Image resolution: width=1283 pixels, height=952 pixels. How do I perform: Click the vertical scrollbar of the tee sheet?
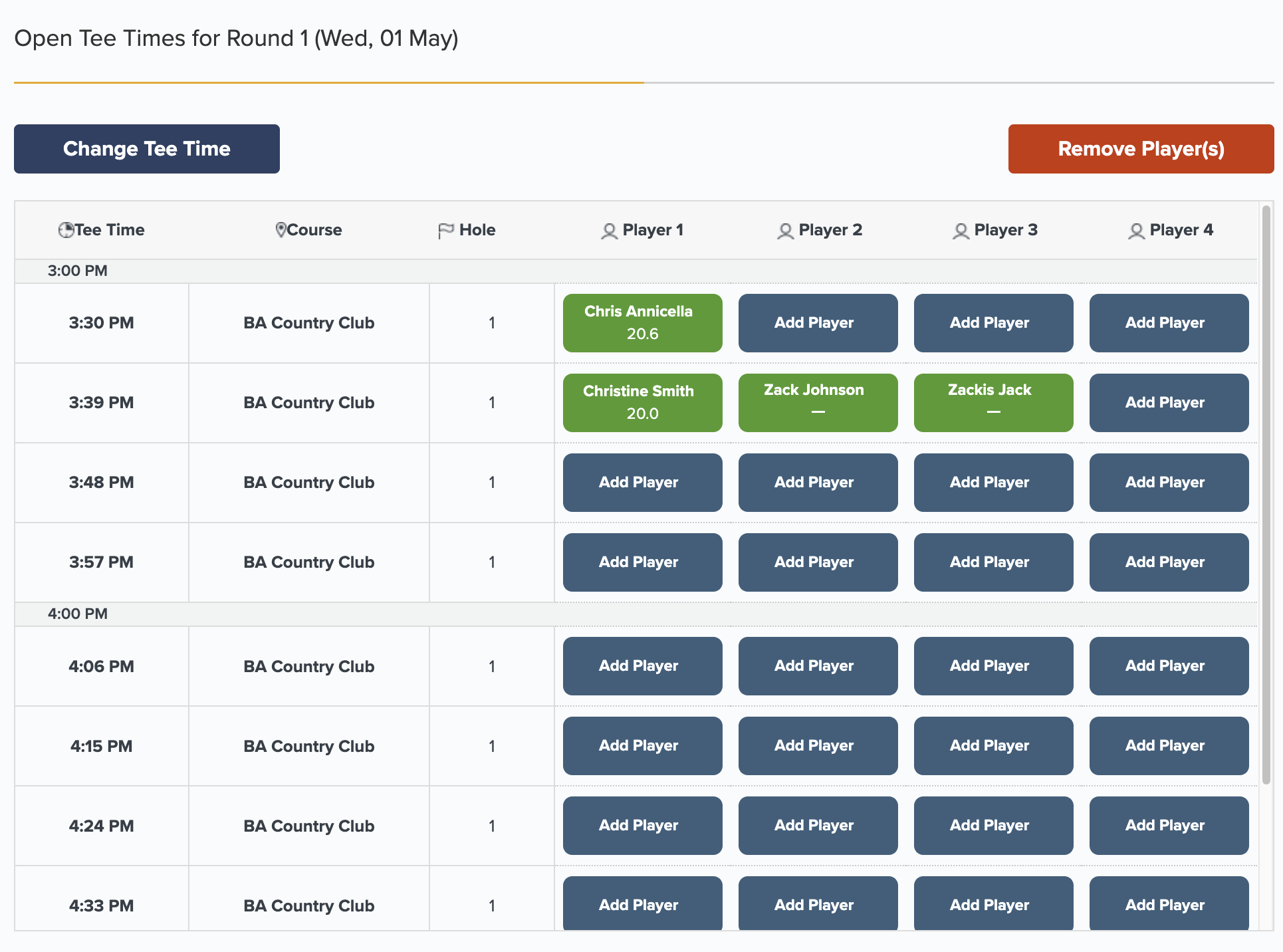1266,492
